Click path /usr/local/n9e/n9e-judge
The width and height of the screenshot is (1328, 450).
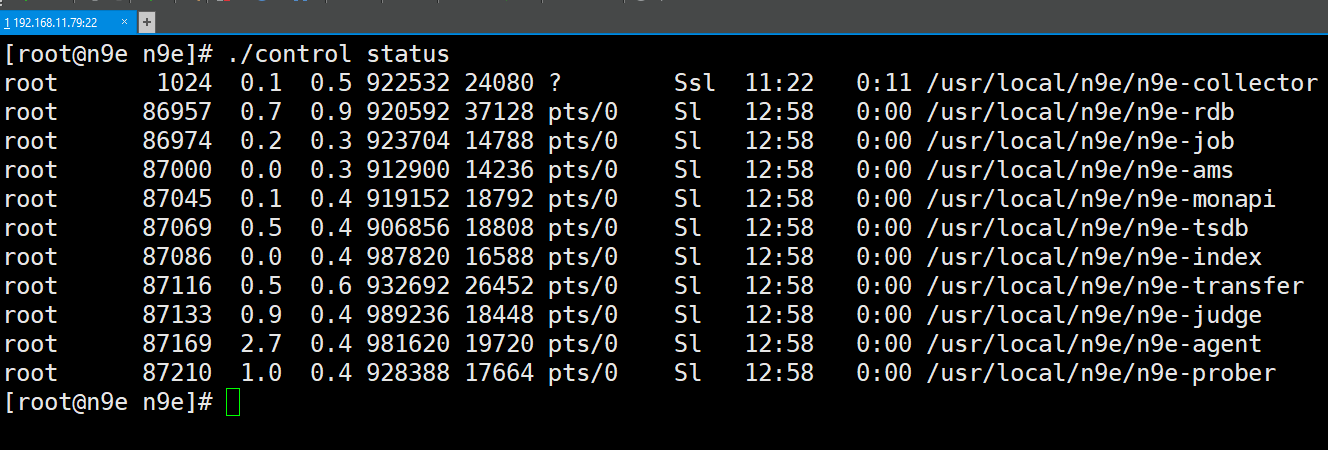(1094, 315)
